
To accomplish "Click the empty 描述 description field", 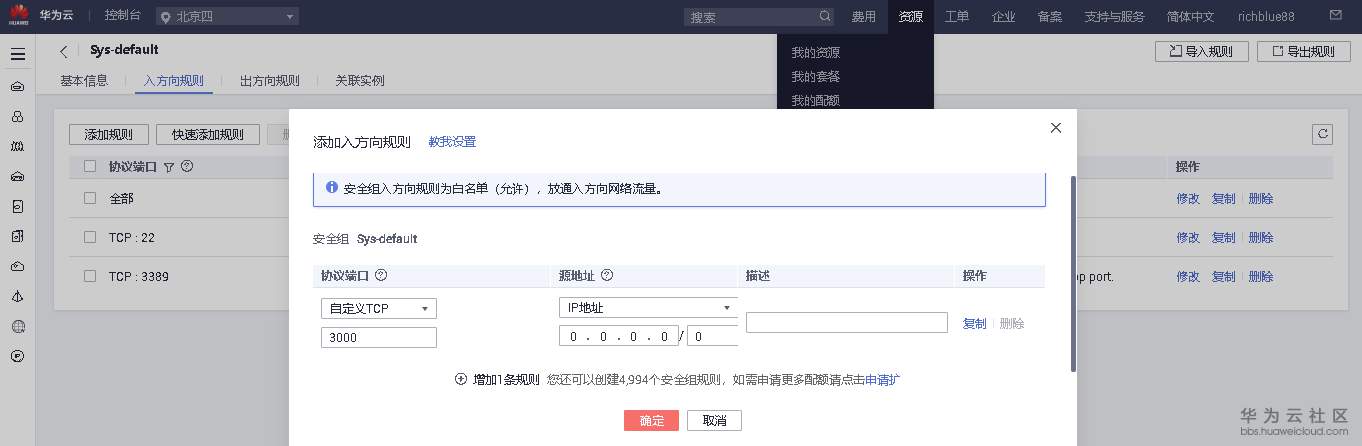I will point(846,322).
